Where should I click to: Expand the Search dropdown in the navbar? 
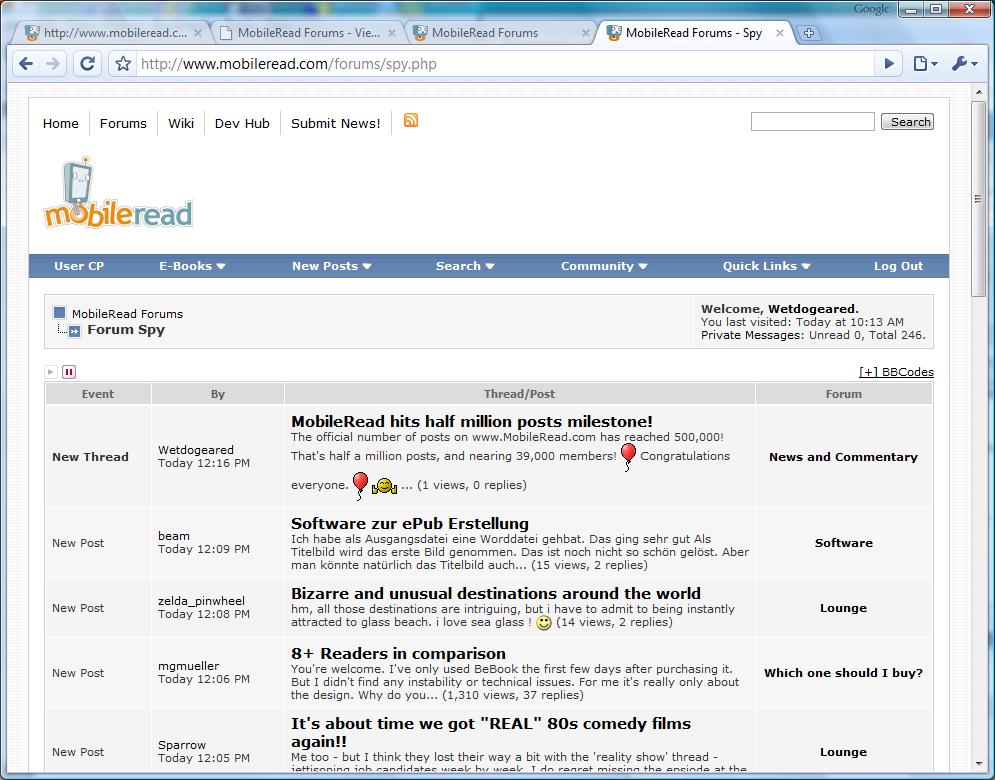[465, 266]
